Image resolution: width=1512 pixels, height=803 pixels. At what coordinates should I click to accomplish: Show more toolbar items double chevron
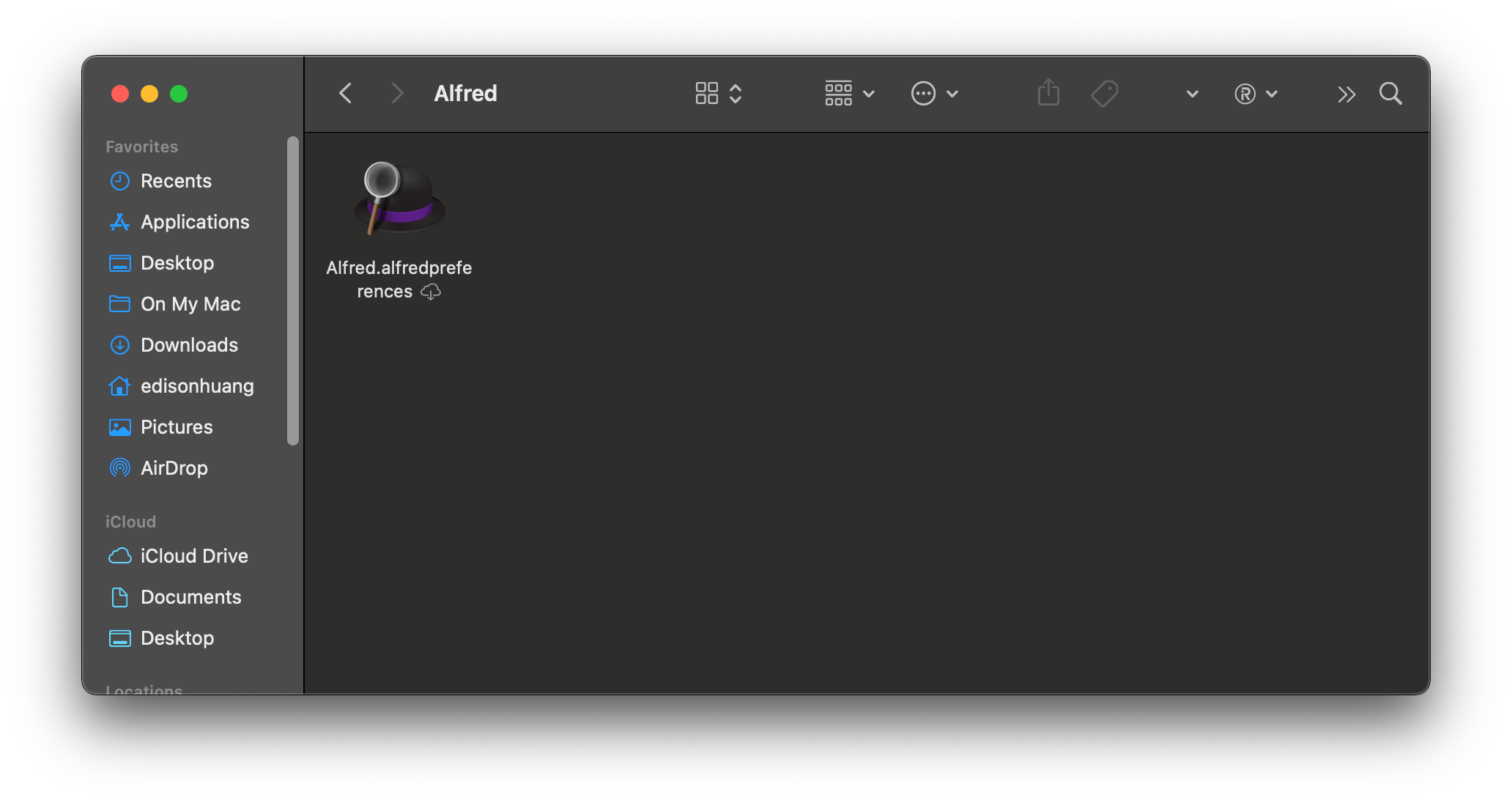[x=1346, y=94]
